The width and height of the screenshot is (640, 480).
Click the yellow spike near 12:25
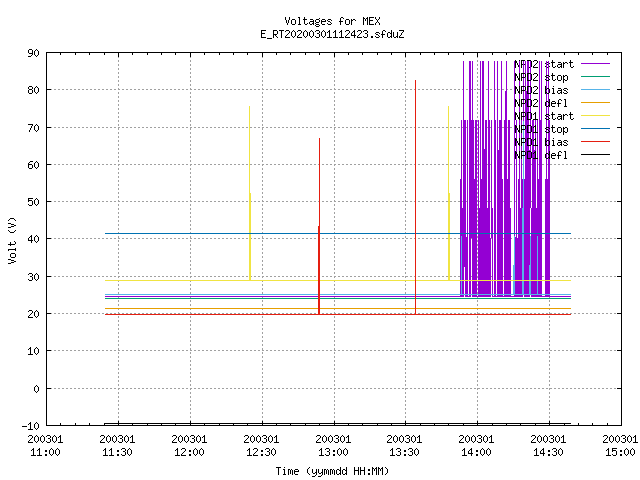(x=250, y=192)
